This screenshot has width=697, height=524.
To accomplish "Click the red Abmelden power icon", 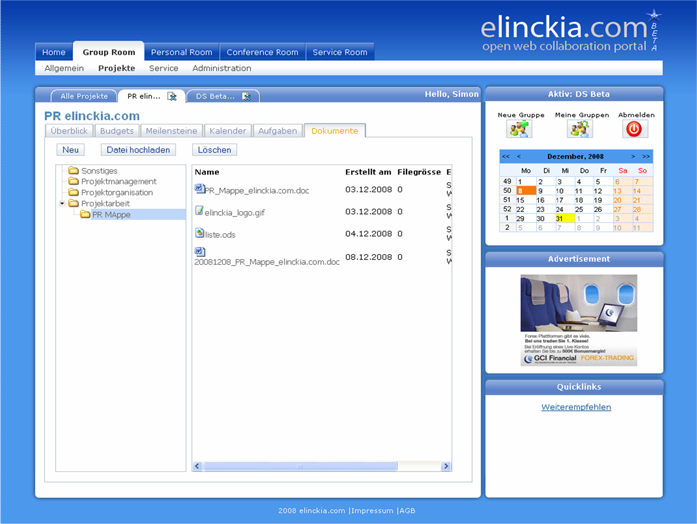I will click(636, 129).
